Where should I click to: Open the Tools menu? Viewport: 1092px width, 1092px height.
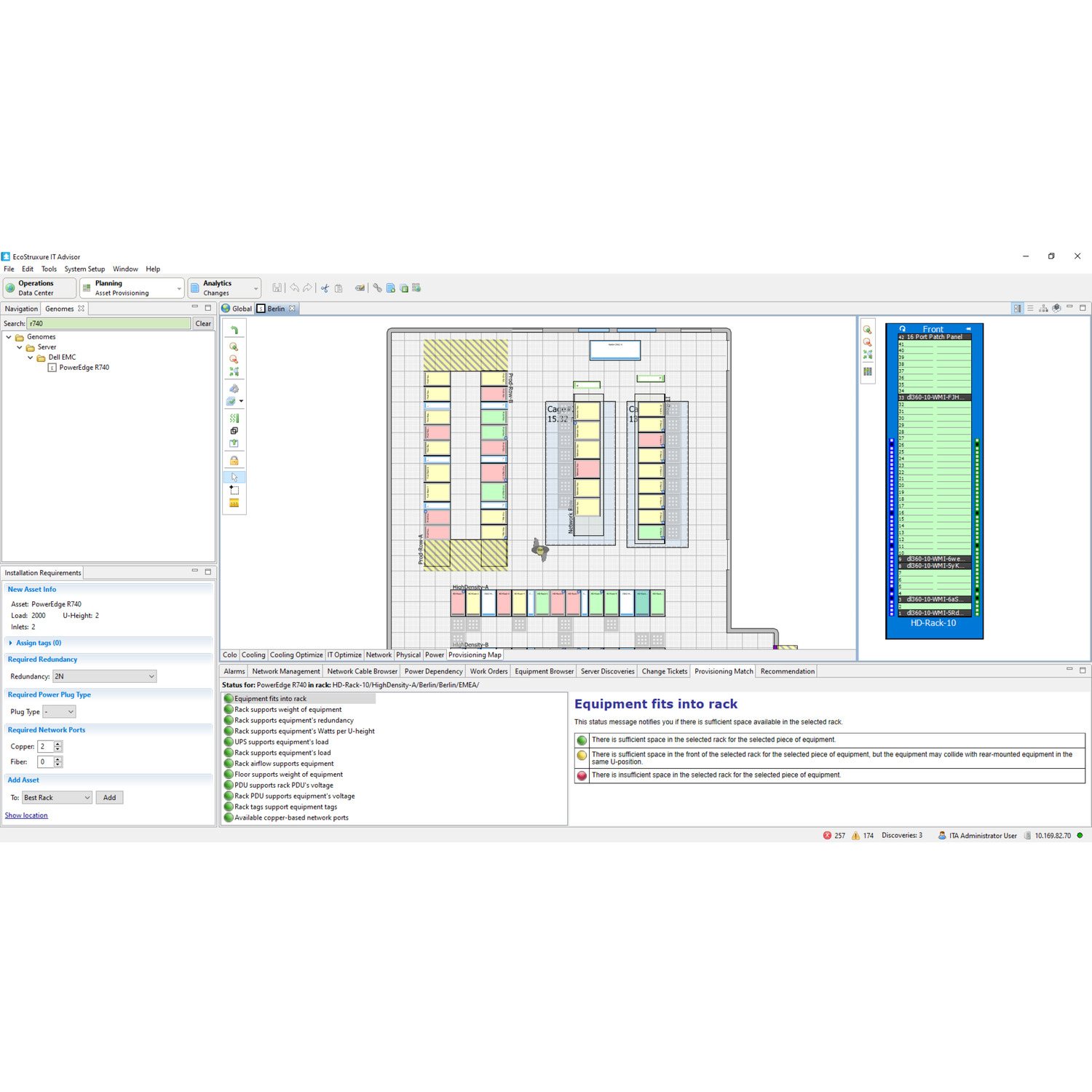[x=49, y=269]
